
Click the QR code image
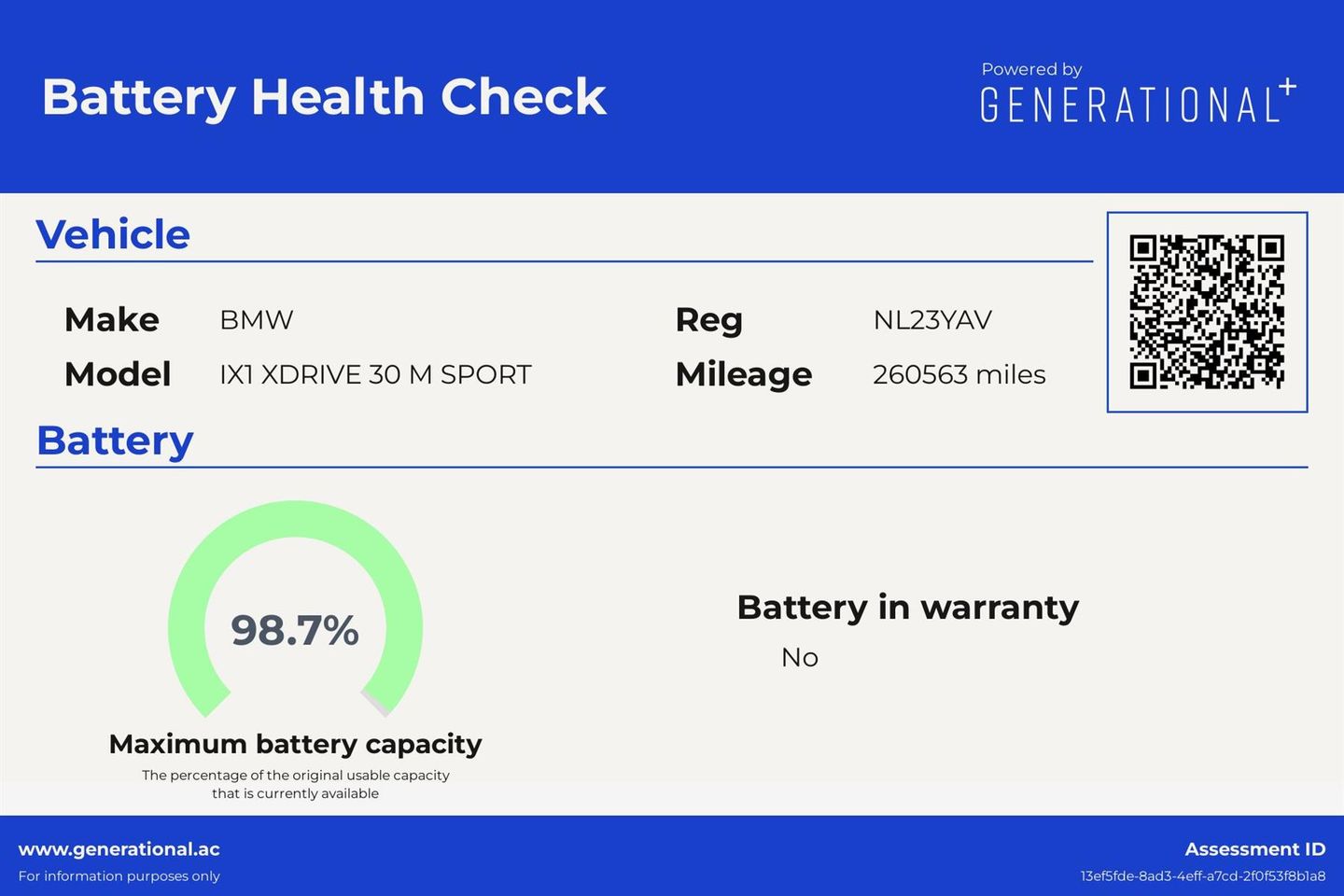pos(1207,312)
